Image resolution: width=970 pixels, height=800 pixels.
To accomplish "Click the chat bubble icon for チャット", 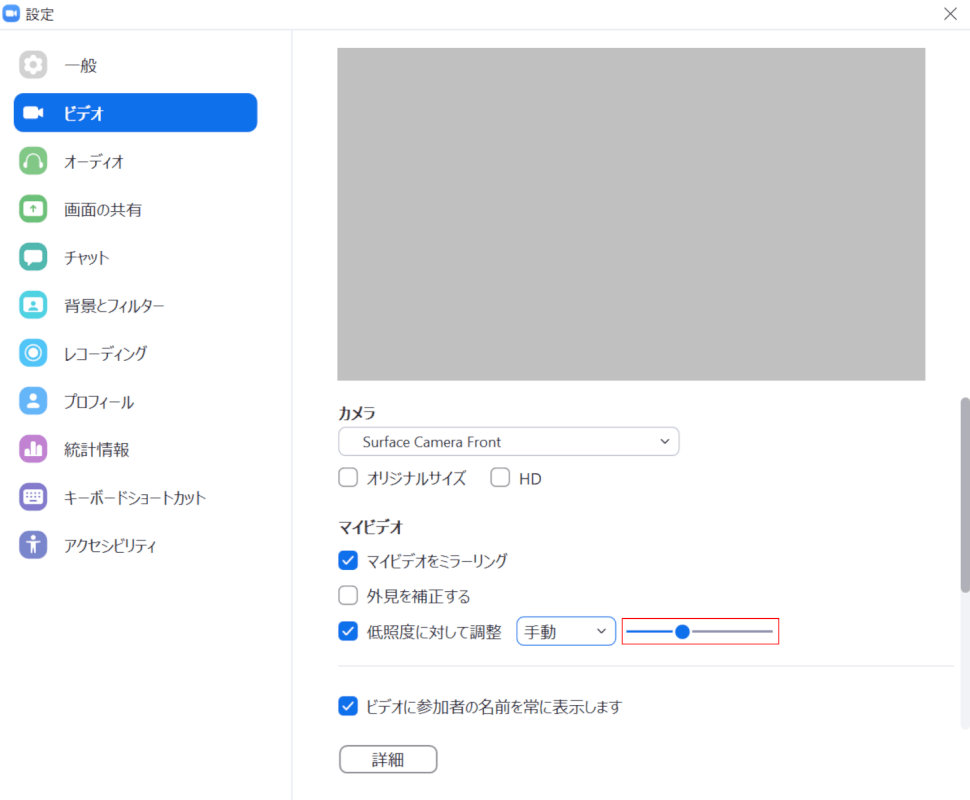I will 33,257.
